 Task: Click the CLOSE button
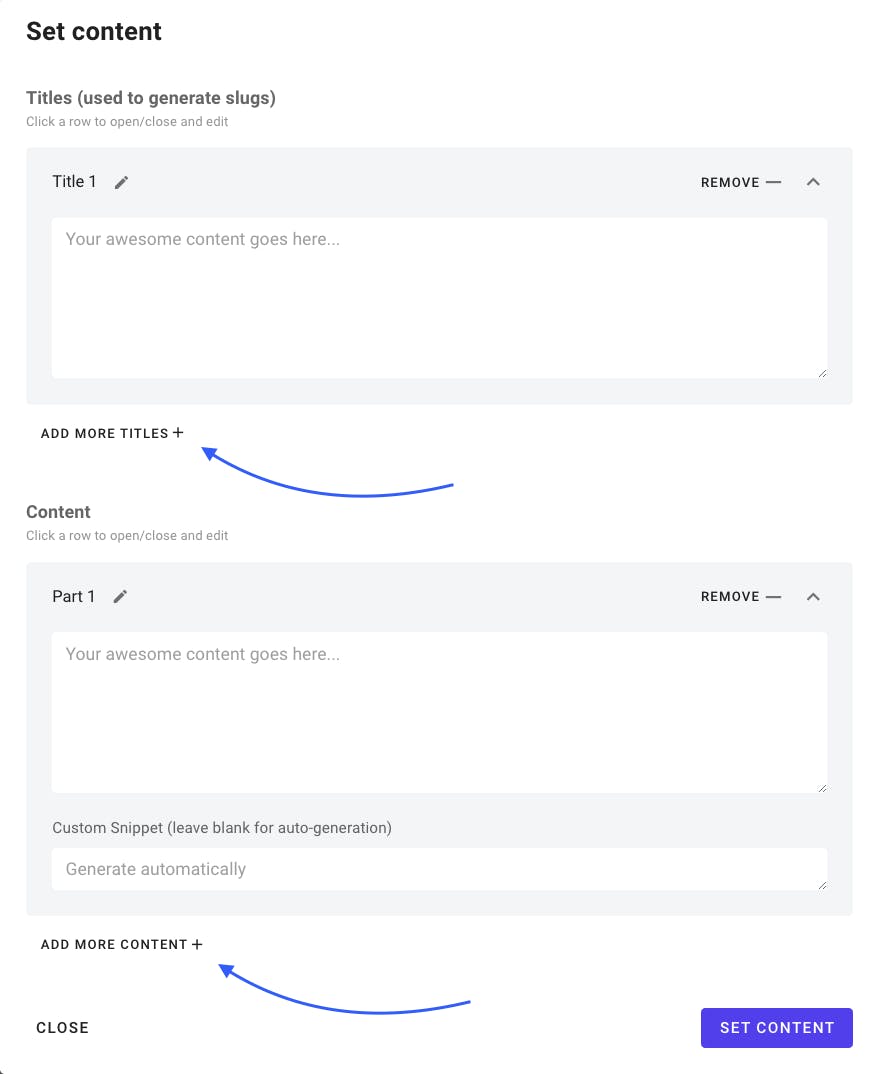tap(63, 1027)
